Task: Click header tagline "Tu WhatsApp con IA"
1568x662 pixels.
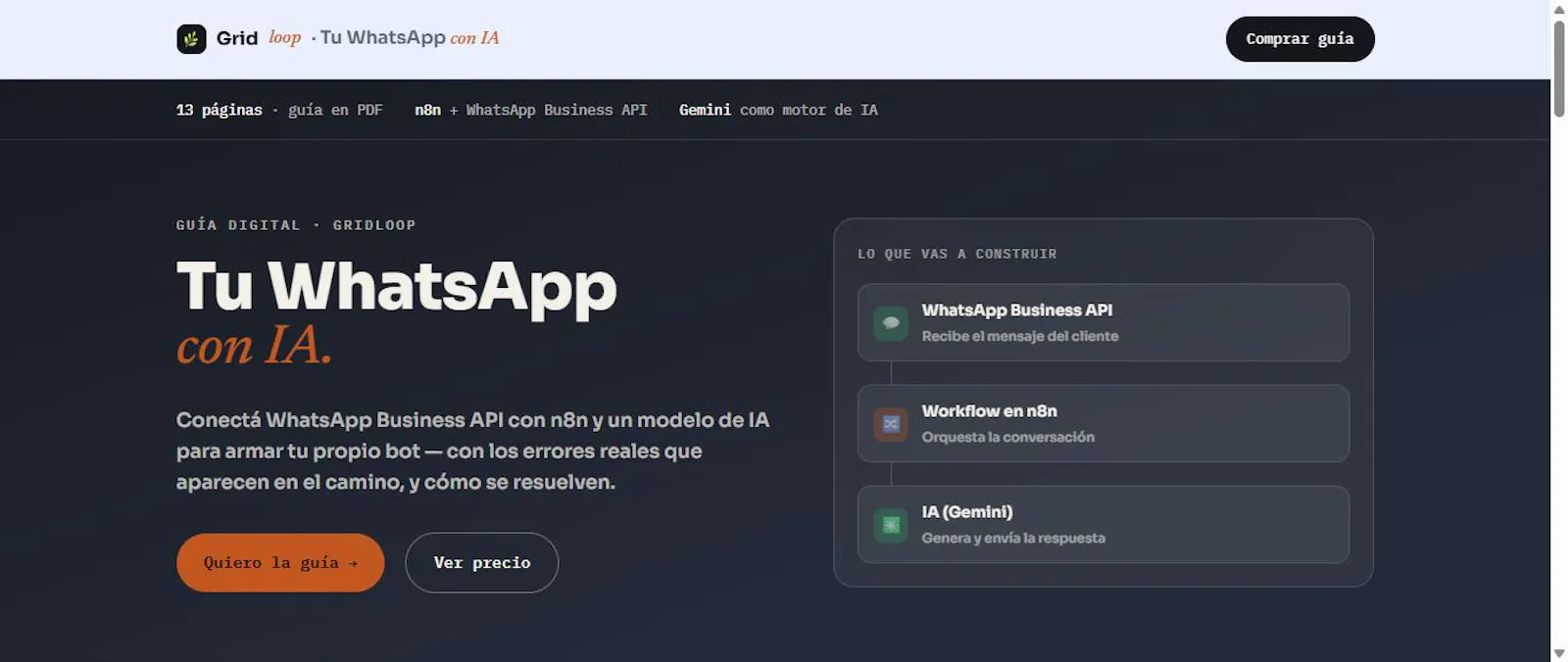Action: point(410,38)
